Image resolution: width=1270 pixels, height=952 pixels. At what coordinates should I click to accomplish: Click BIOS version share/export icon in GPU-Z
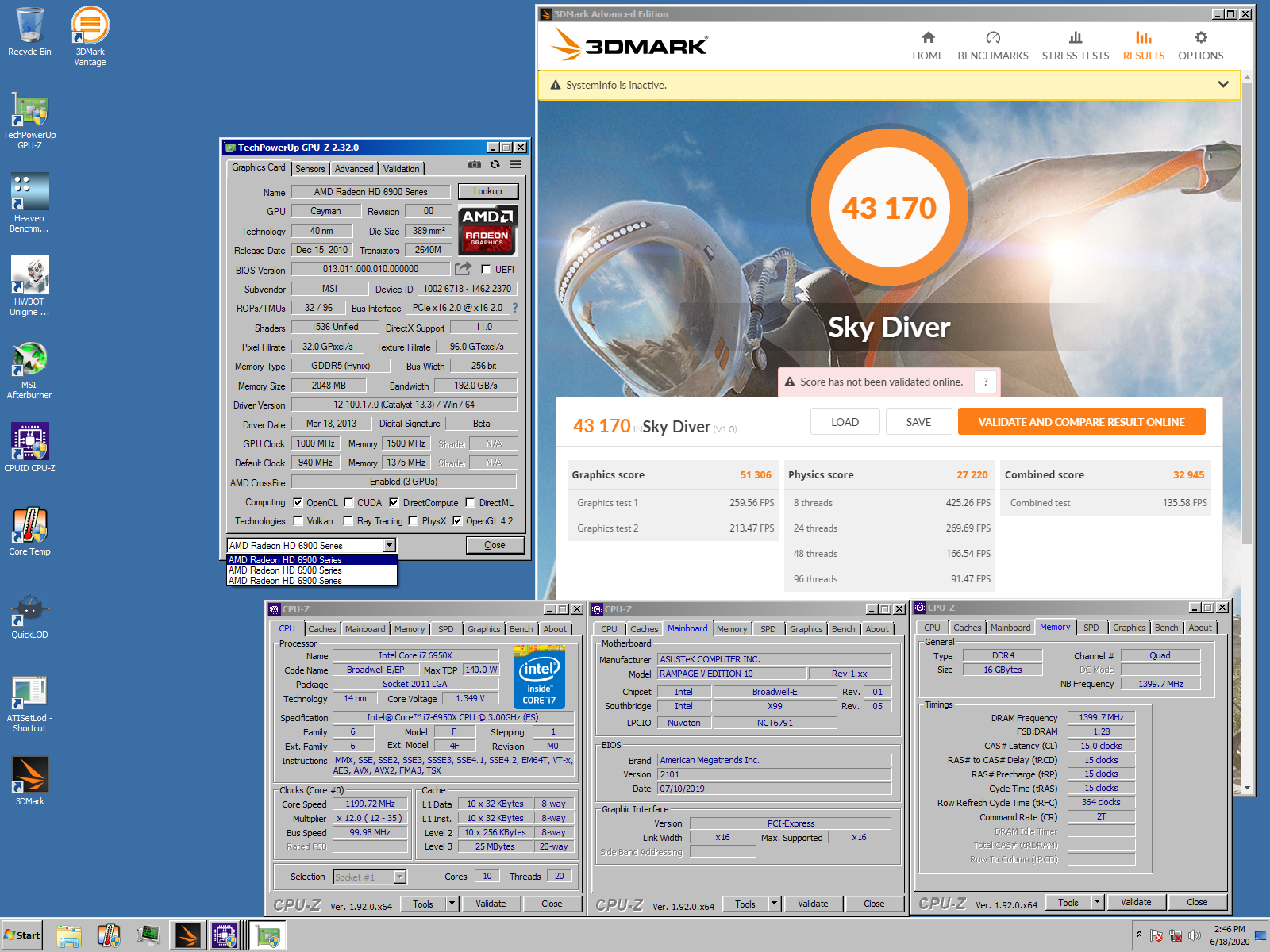point(464,269)
